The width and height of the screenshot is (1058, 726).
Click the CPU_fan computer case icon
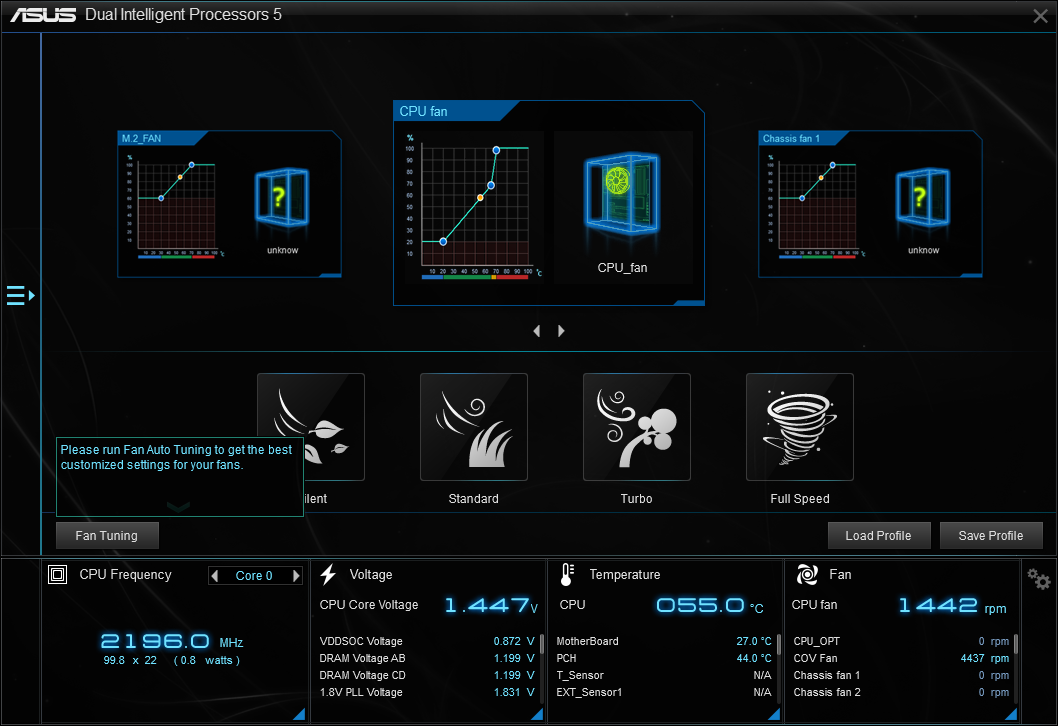click(x=622, y=194)
